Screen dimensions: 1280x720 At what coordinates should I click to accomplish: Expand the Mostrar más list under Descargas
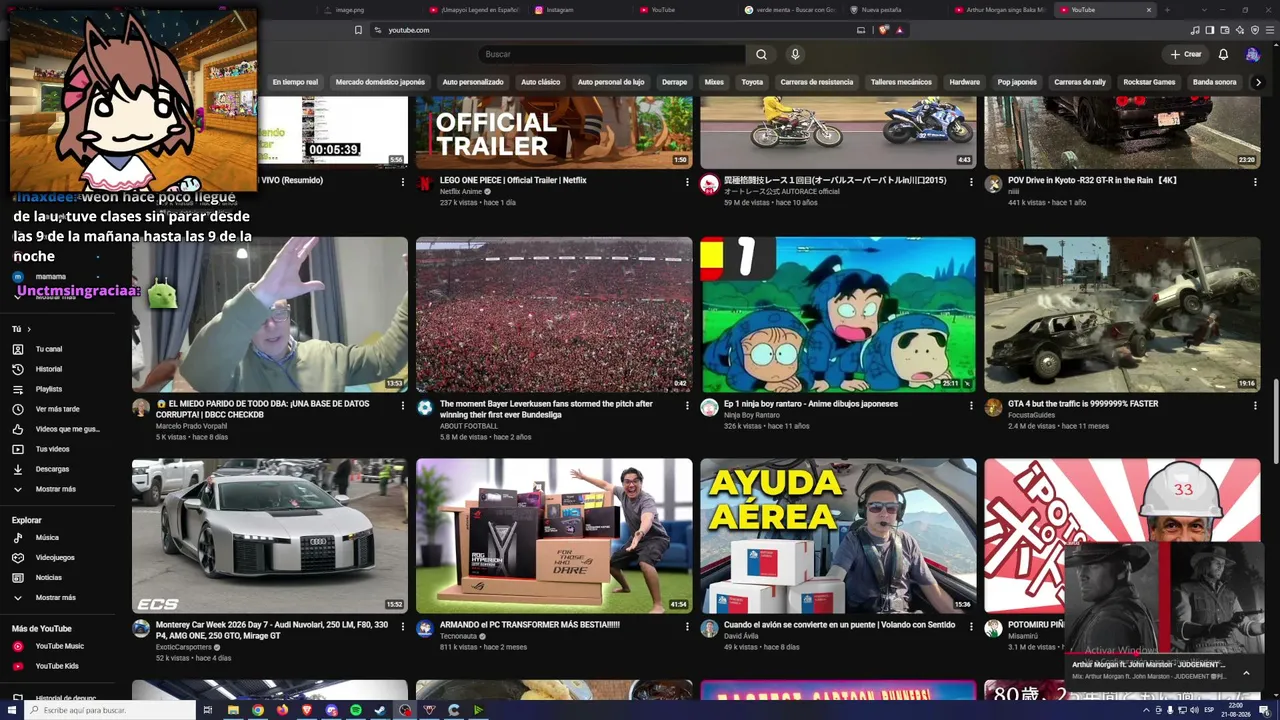(56, 489)
